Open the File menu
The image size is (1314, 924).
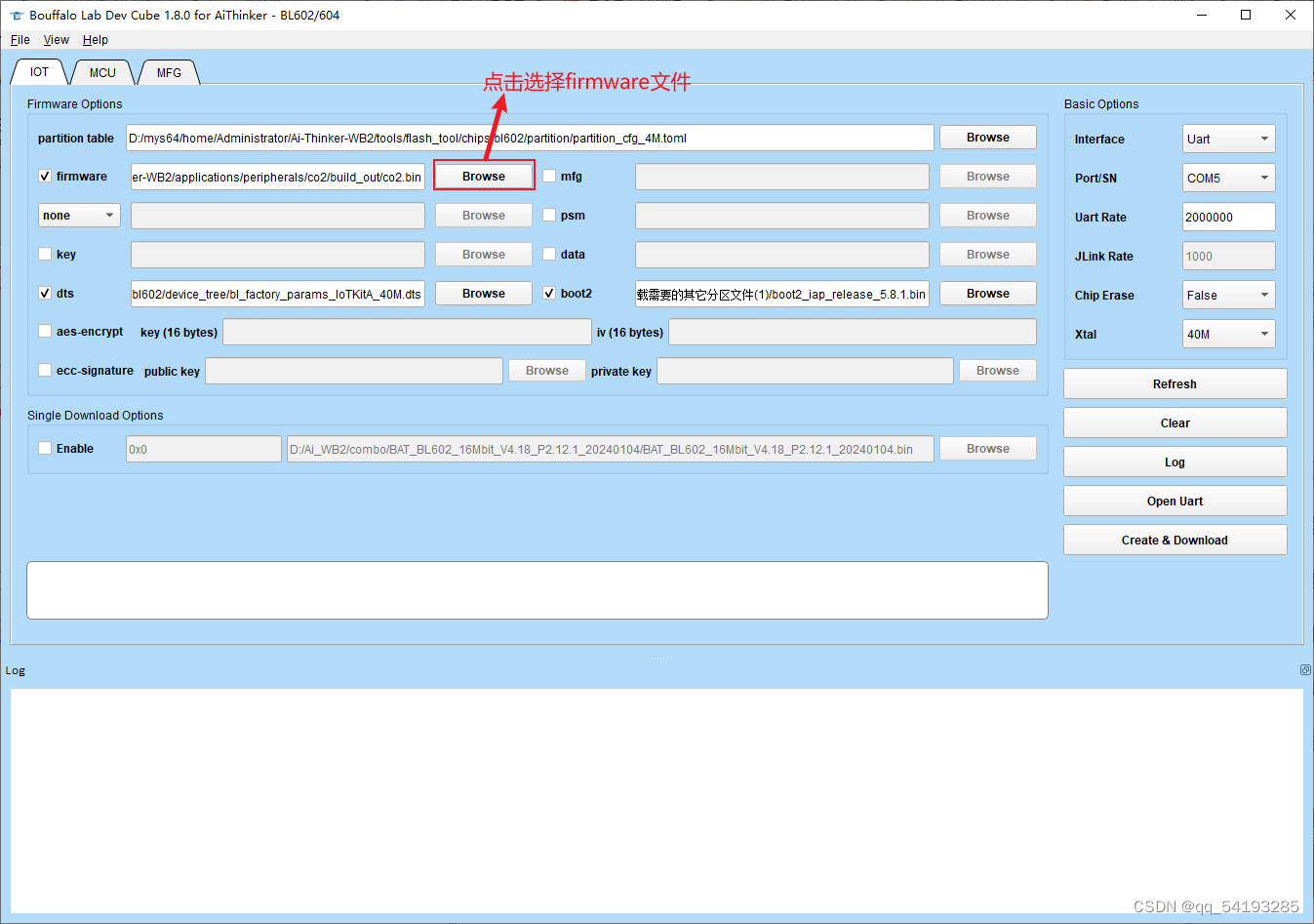tap(20, 40)
